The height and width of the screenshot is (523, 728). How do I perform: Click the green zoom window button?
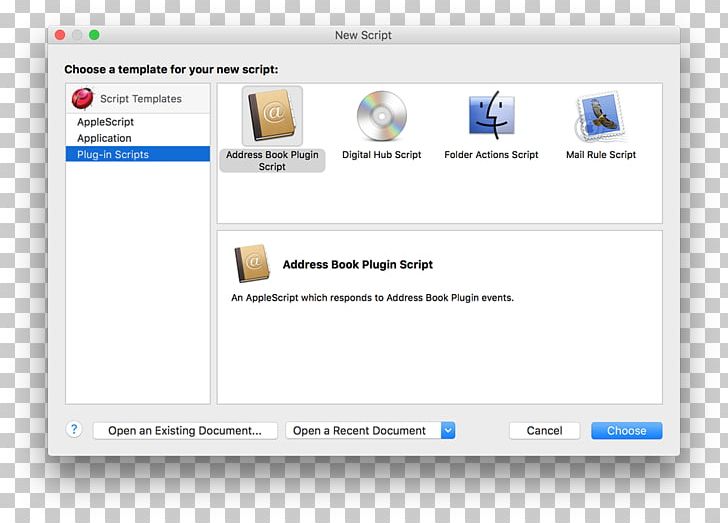click(94, 35)
